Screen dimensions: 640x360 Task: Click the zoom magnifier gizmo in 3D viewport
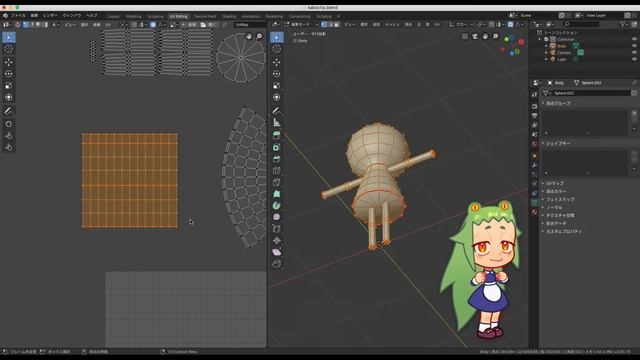(x=496, y=37)
